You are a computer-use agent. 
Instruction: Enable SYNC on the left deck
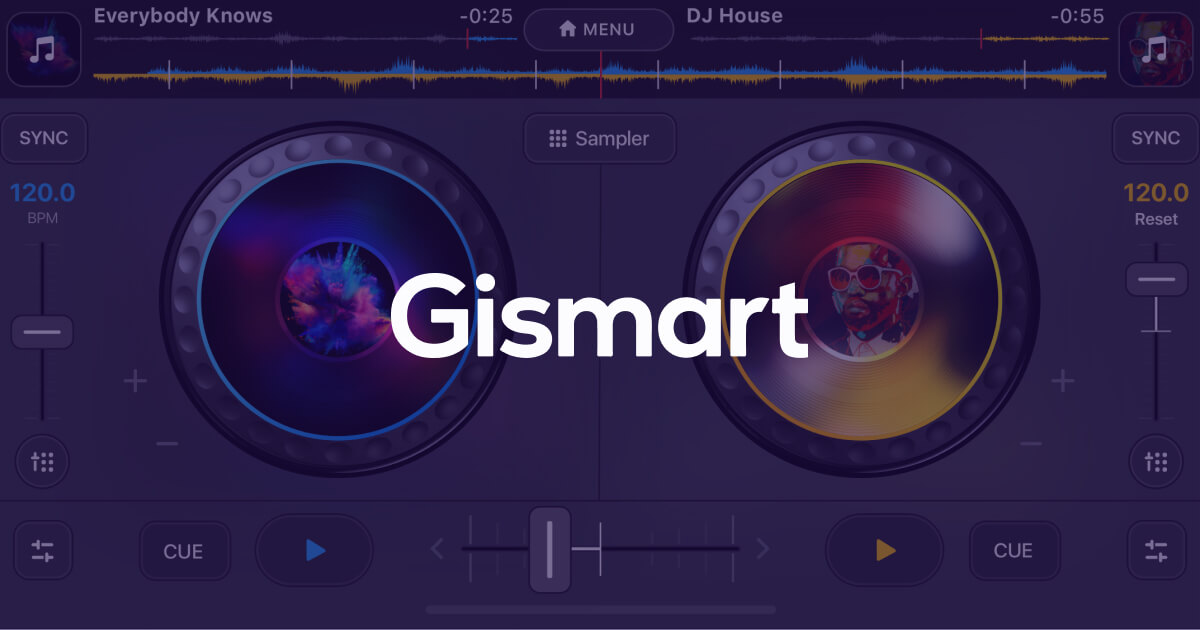43,138
